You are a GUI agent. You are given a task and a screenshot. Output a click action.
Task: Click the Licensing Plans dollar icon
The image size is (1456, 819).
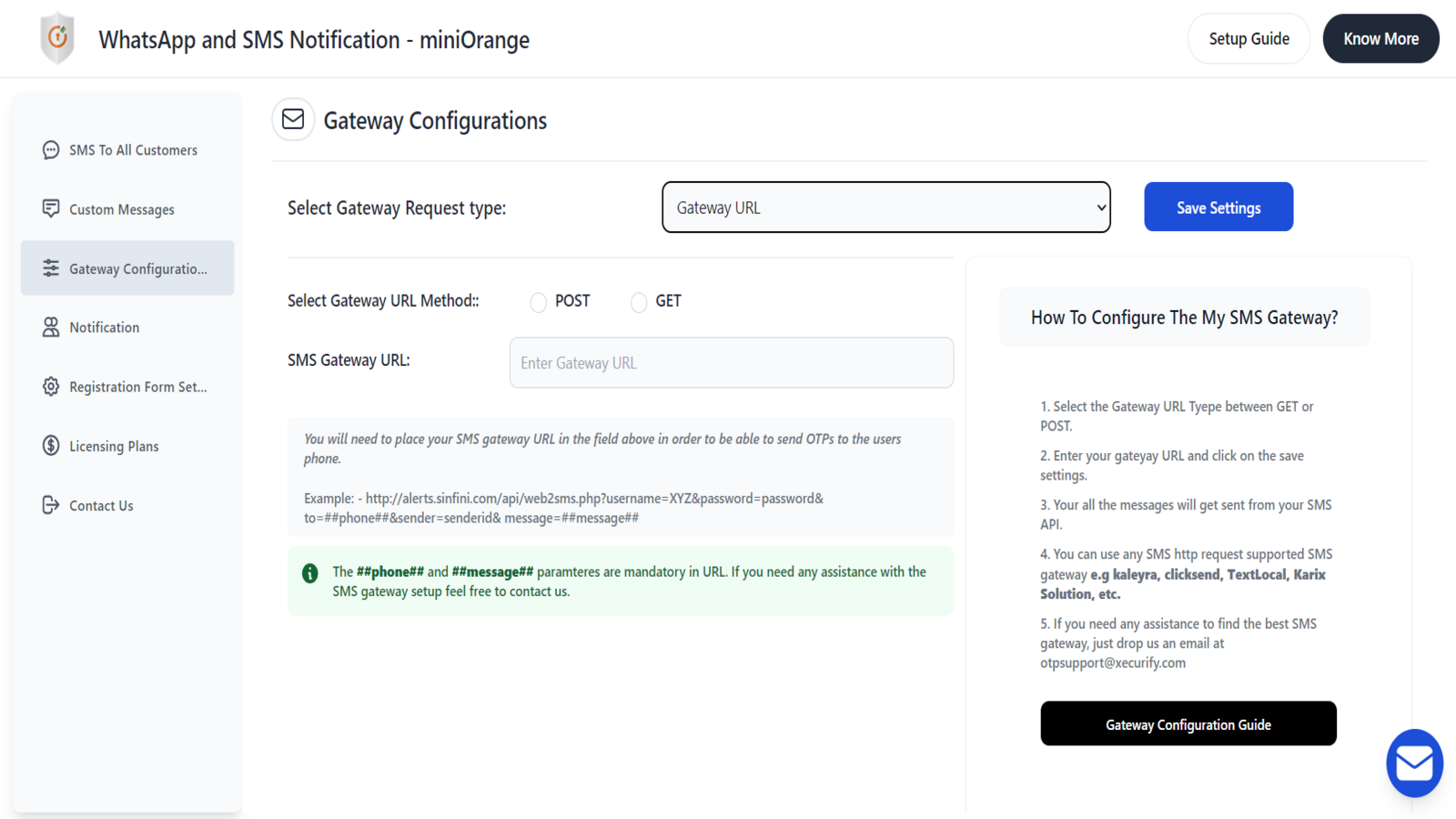pos(50,445)
